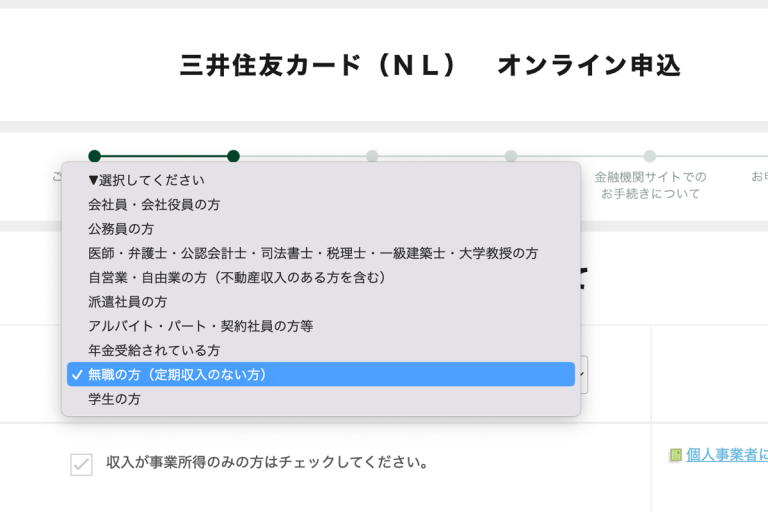Choose 派遣社員の方 from the list
Viewport: 768px width, 512px height.
(127, 301)
